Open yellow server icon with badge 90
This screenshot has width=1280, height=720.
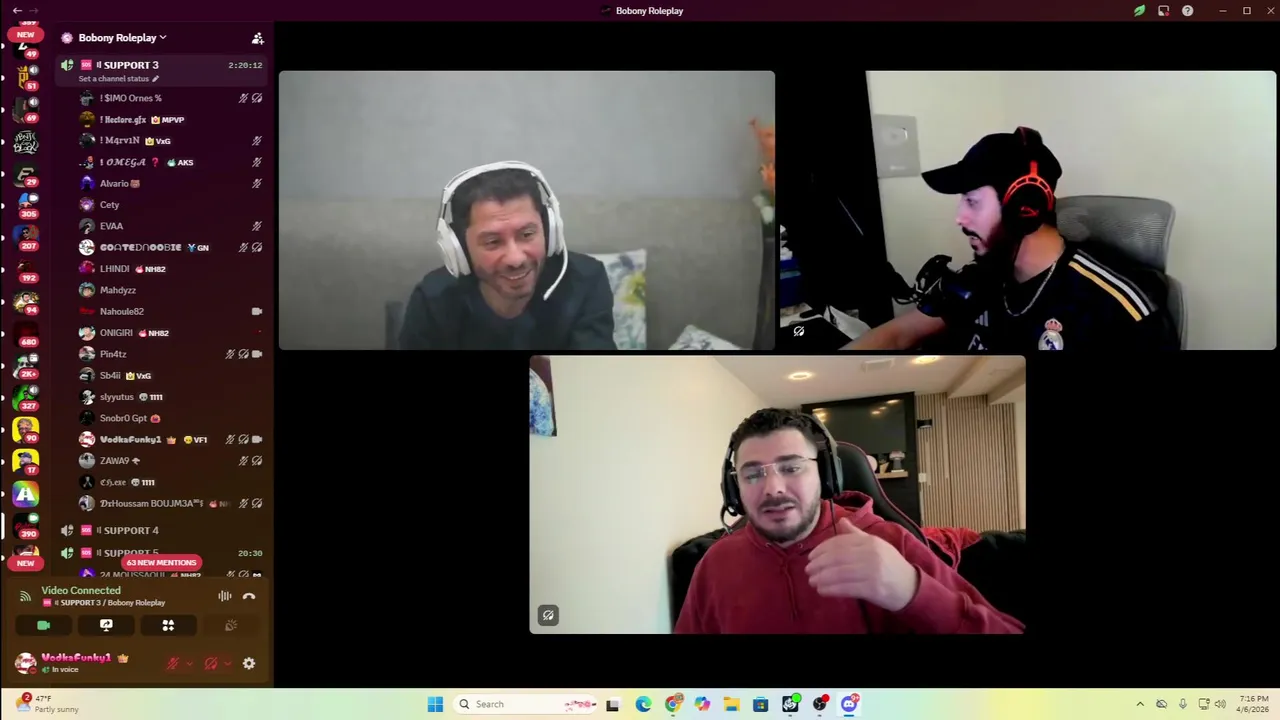tap(26, 430)
